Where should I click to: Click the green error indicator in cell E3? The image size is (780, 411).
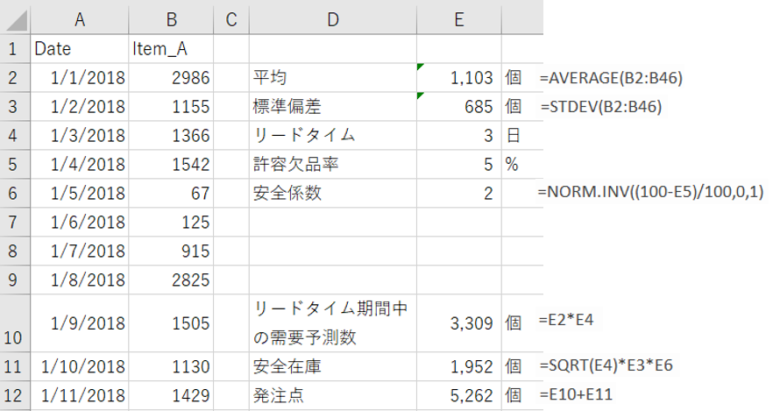click(x=420, y=96)
